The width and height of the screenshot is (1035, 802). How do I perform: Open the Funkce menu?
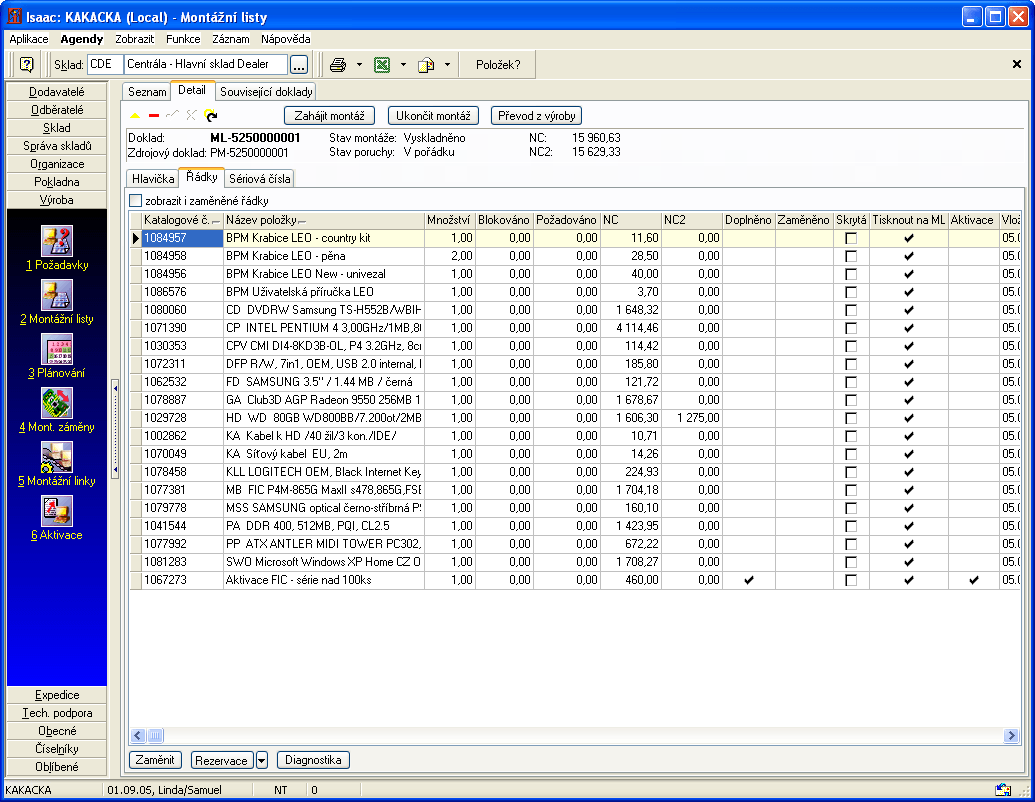click(183, 39)
